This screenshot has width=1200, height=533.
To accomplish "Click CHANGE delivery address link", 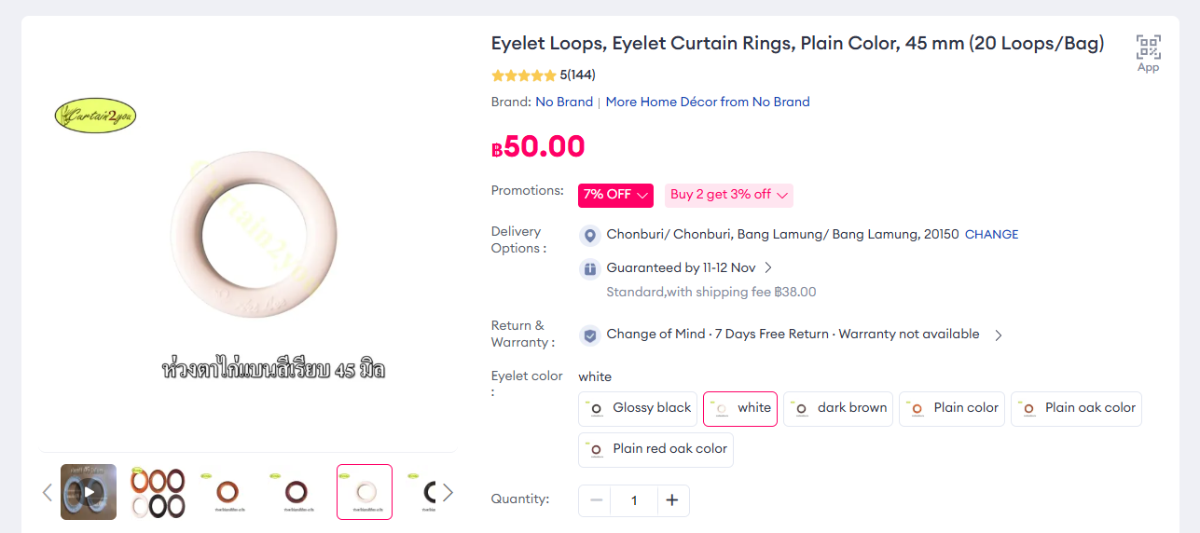I will pyautogui.click(x=991, y=235).
